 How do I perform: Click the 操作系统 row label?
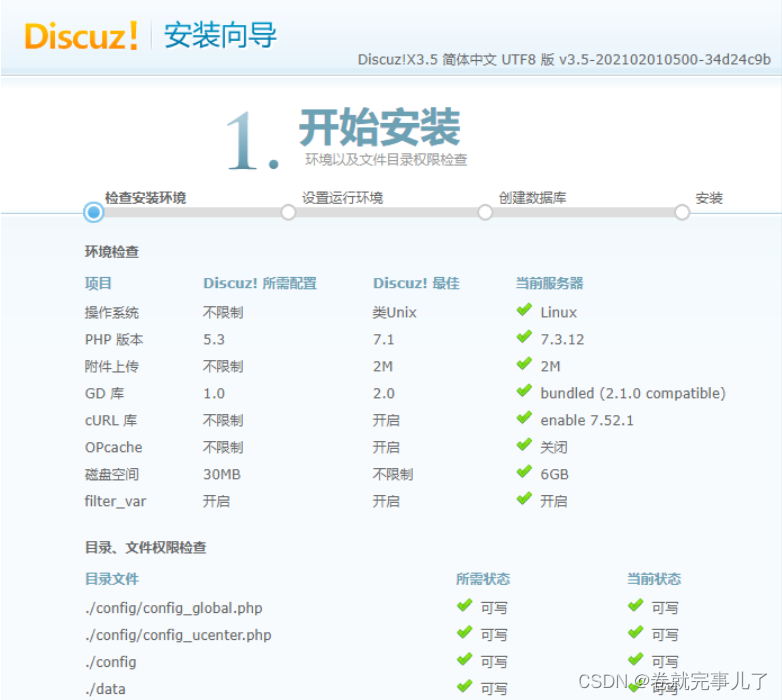click(112, 313)
